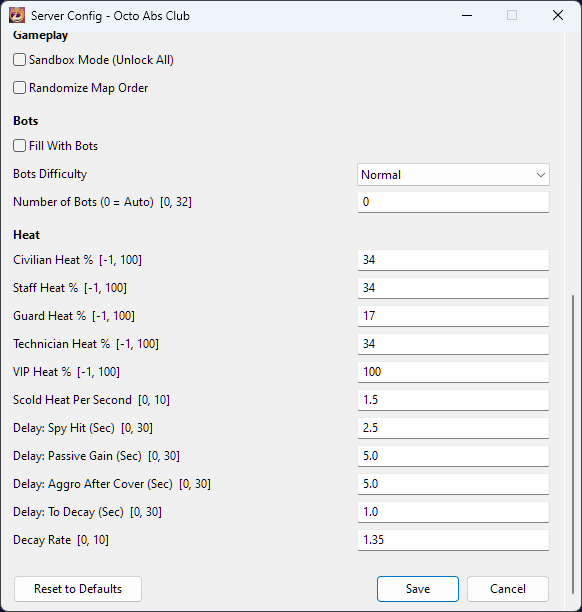Open the Bots Difficulty dropdown
582x612 pixels.
click(453, 174)
